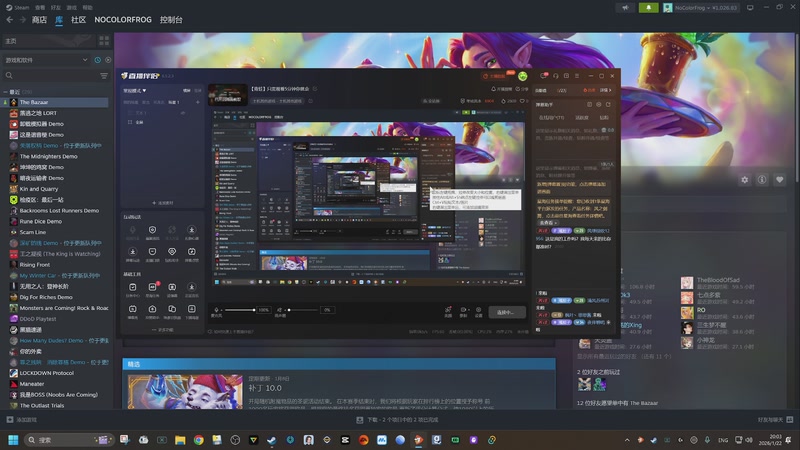Open Steam downloads status bar
Screen dimensions: 800x450
tap(397, 419)
